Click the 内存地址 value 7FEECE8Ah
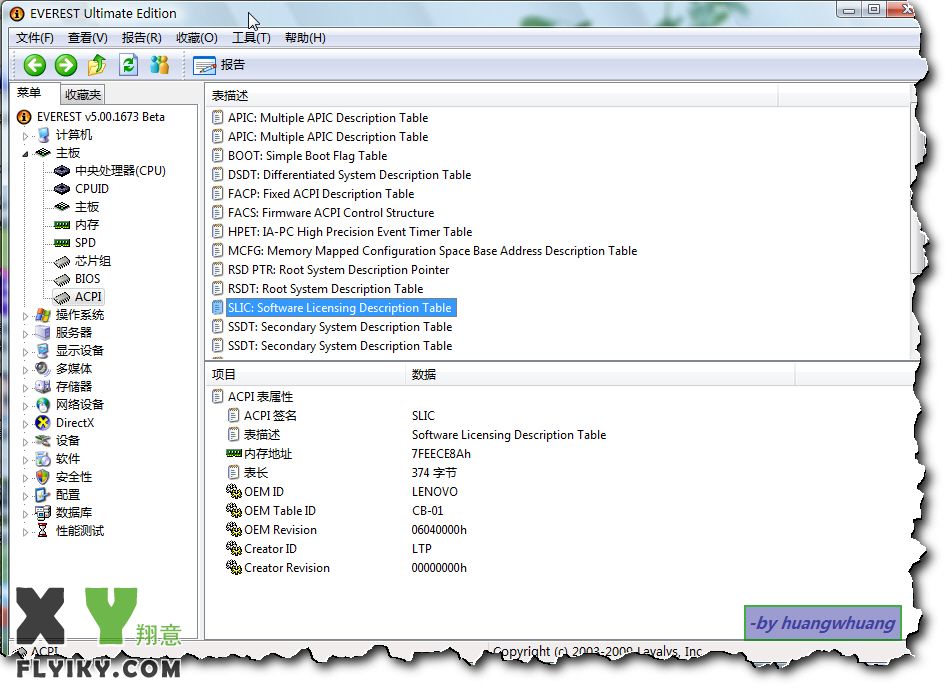Image resolution: width=951 pixels, height=689 pixels. pos(441,454)
